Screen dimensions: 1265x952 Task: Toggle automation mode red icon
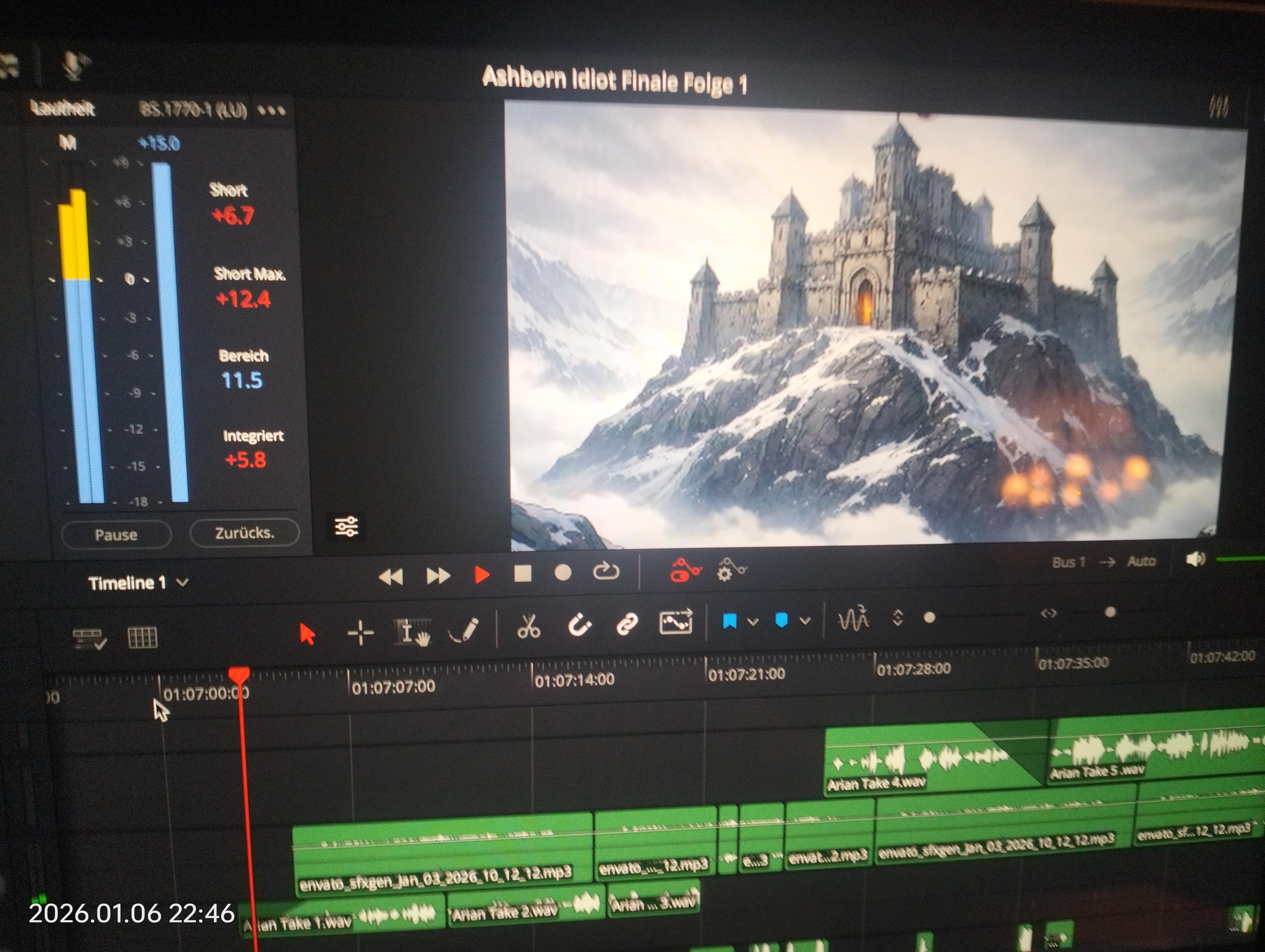click(685, 570)
